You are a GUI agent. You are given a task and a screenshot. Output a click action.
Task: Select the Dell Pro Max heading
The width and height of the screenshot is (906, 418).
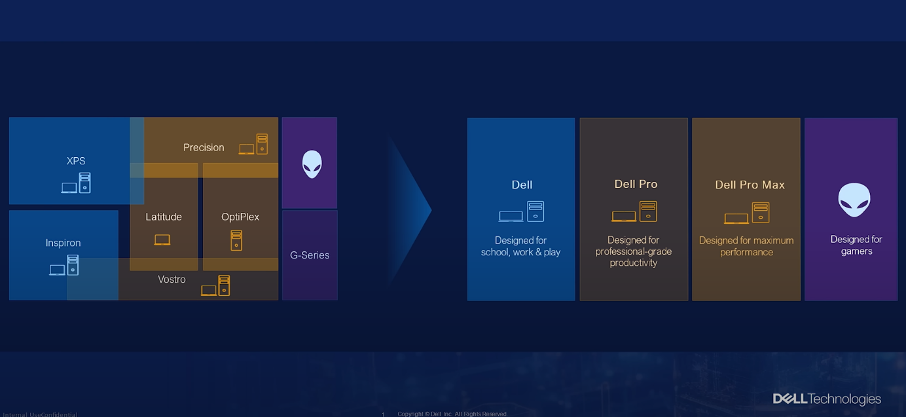750,185
